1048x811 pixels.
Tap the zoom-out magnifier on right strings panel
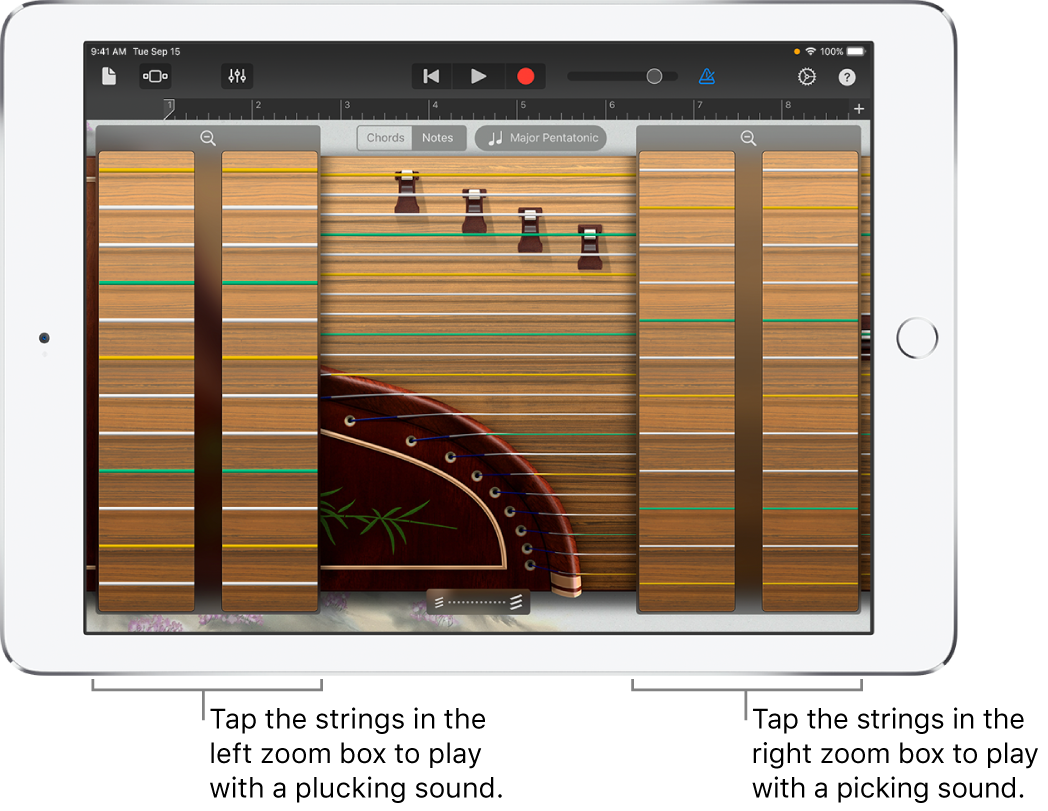pyautogui.click(x=748, y=137)
